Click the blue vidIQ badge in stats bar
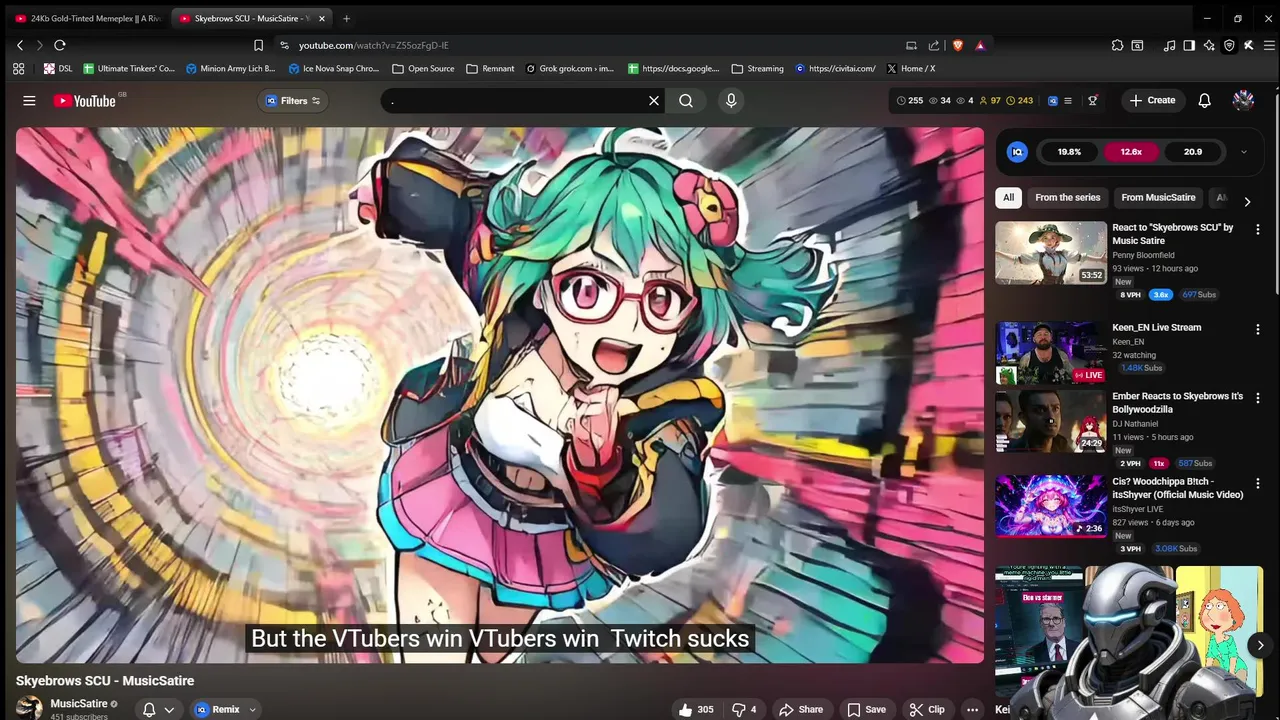This screenshot has width=1280, height=720. point(1053,100)
